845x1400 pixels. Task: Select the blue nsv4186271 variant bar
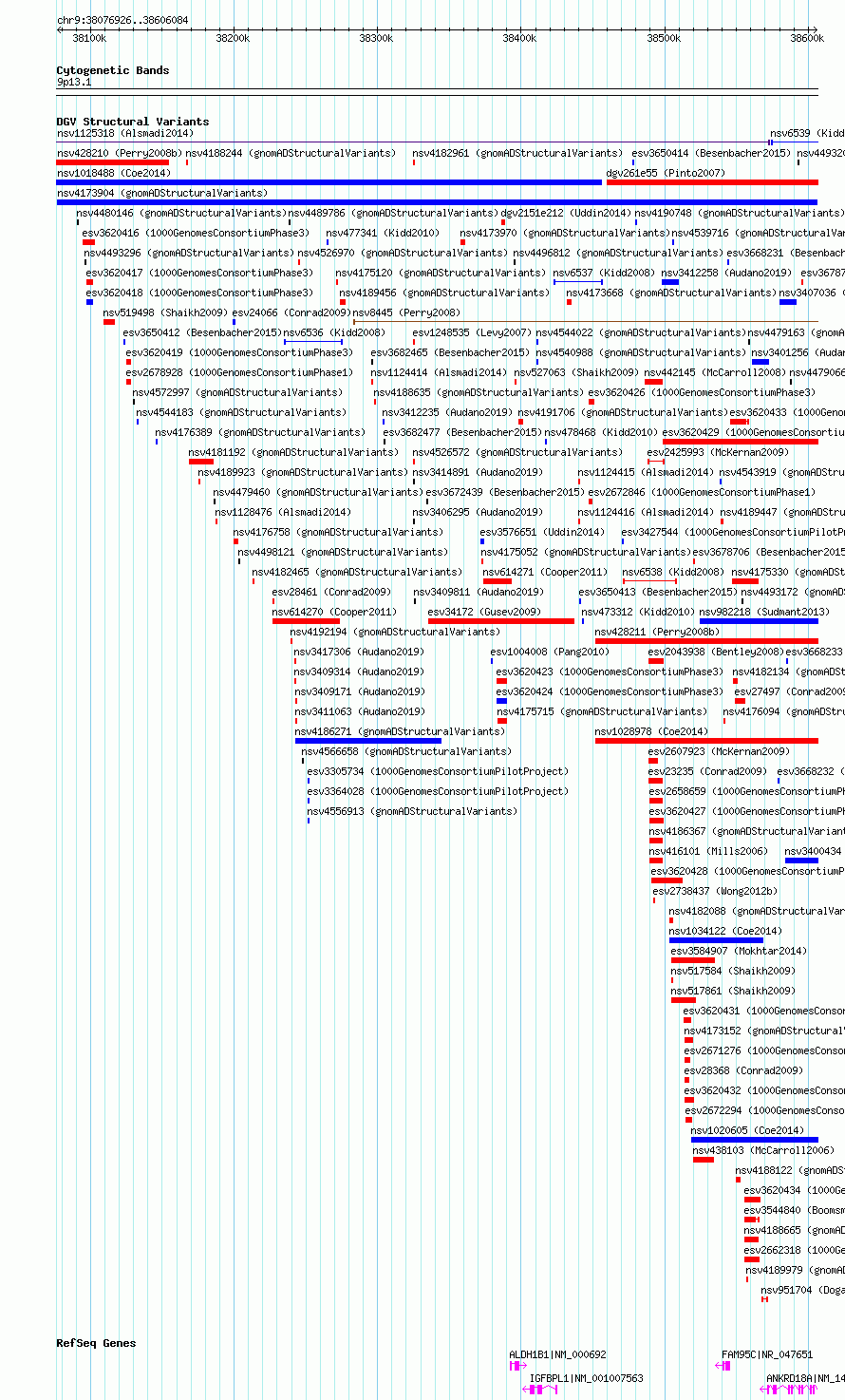[x=368, y=741]
